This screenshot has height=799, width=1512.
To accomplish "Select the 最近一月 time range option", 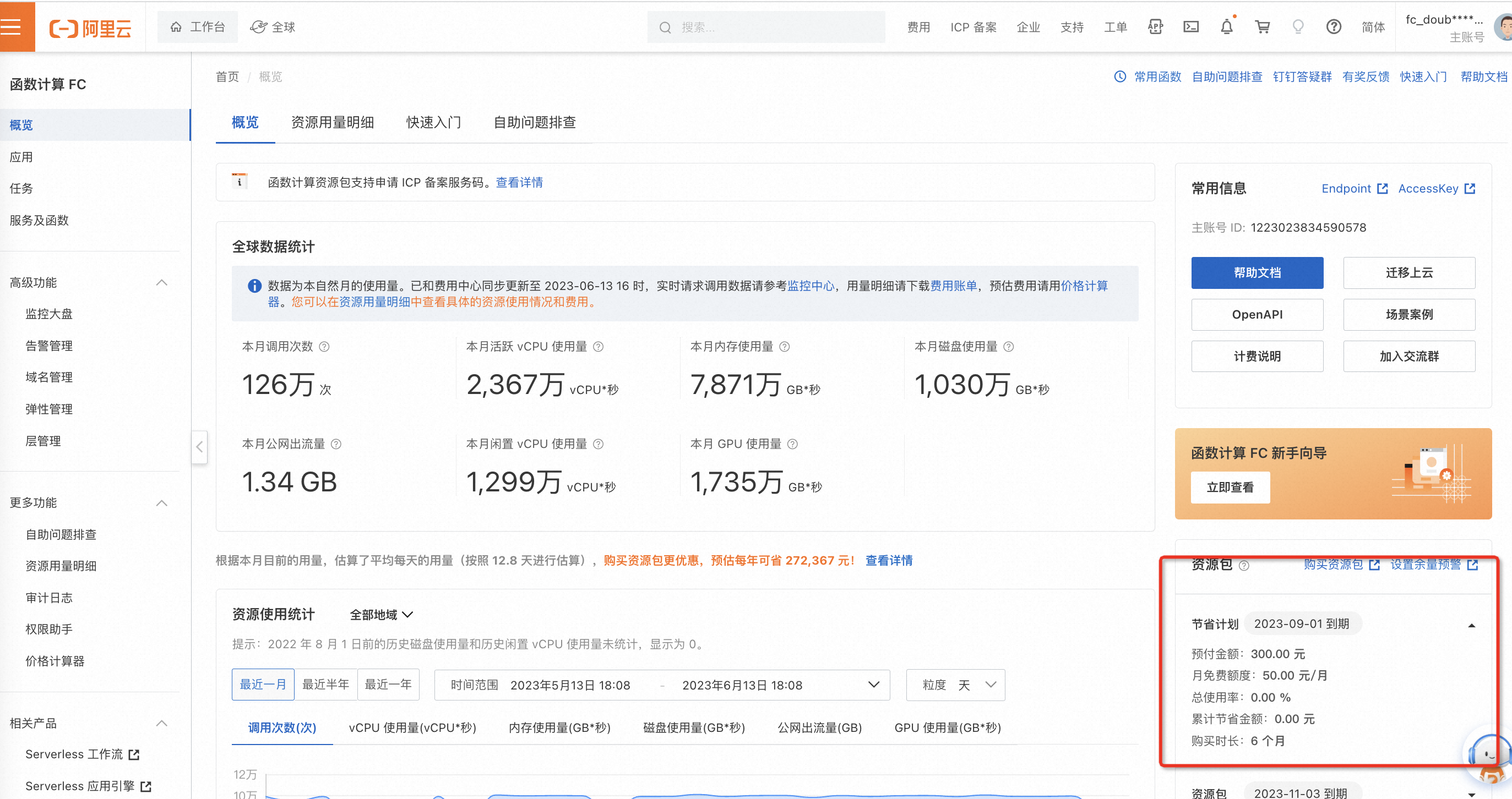I will click(x=262, y=684).
